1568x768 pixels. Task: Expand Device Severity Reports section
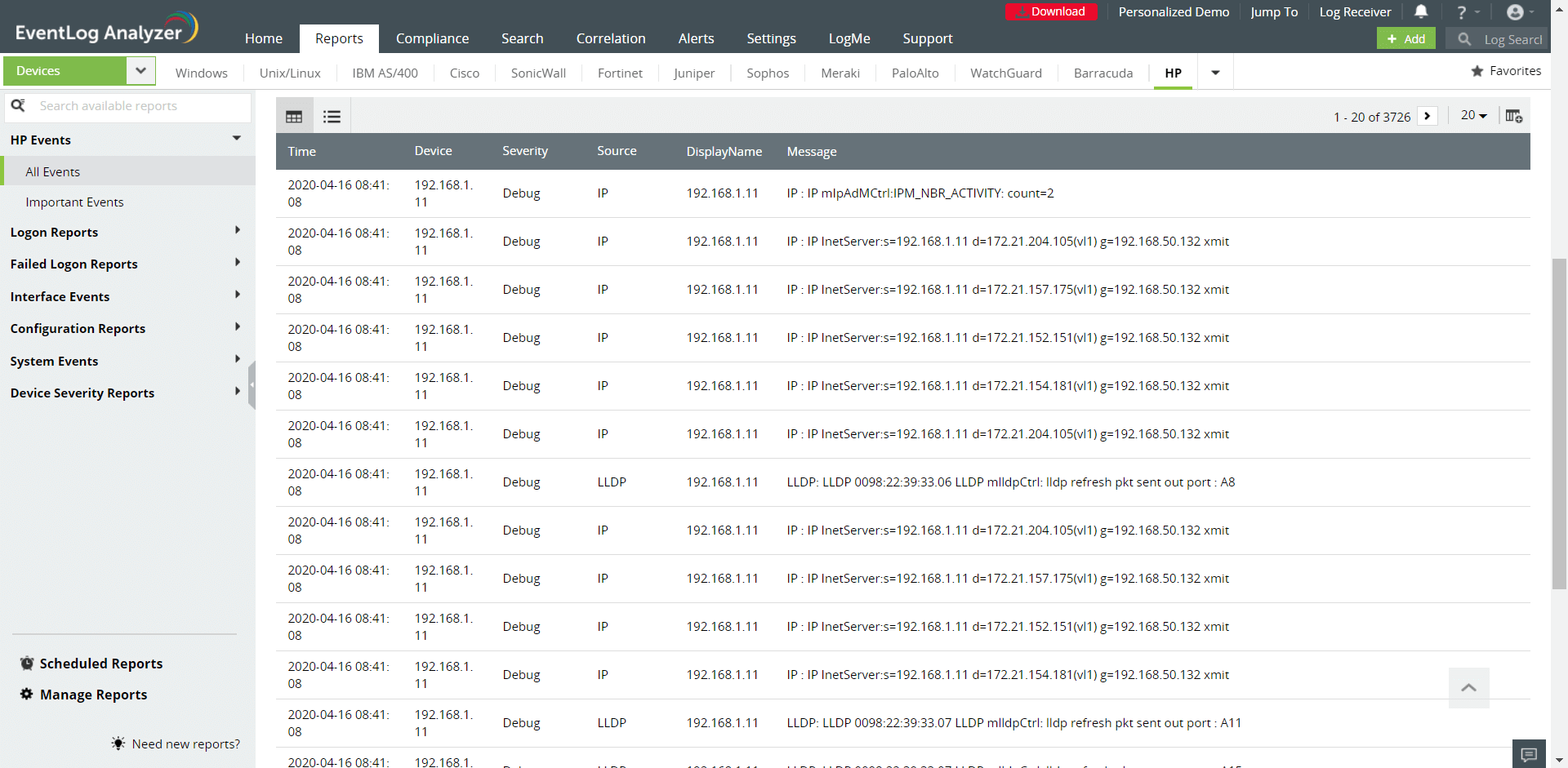[238, 391]
